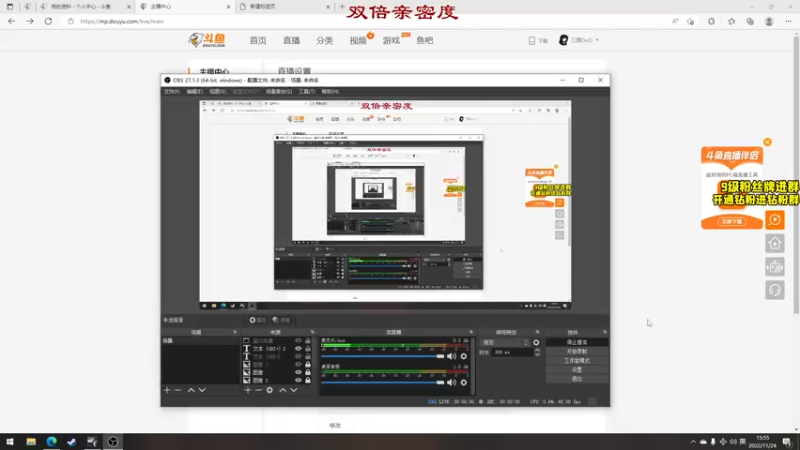This screenshot has width=800, height=450.
Task: Pop out the Scene Transitions dock panel
Action: [537, 332]
